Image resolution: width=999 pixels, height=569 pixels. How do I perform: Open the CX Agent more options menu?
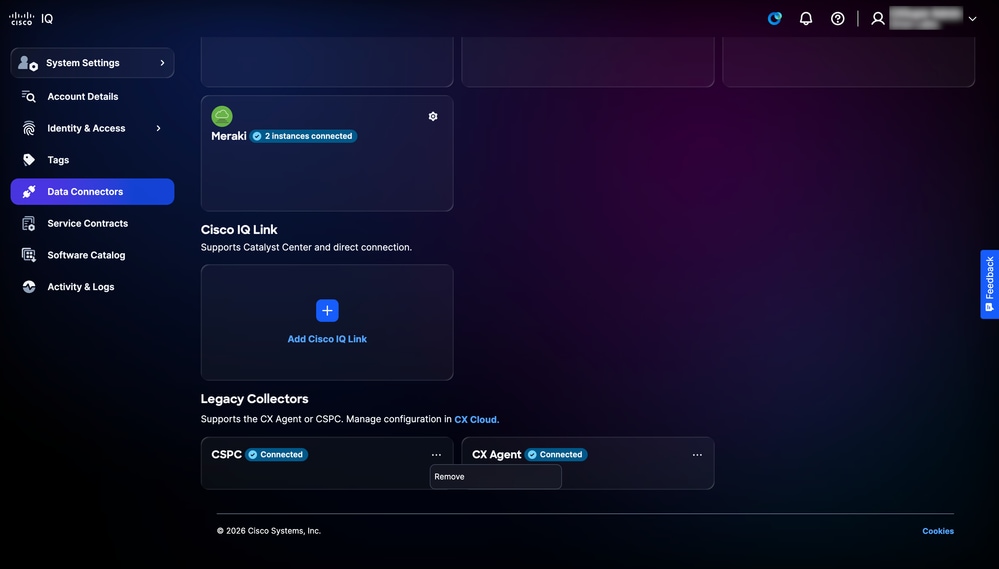pyautogui.click(x=697, y=454)
